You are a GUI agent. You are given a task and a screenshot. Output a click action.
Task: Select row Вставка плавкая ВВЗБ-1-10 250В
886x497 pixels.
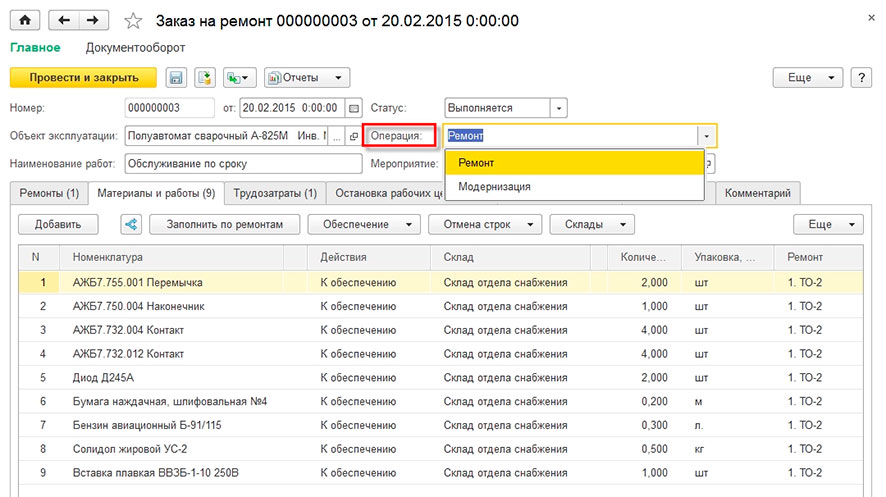coord(441,473)
